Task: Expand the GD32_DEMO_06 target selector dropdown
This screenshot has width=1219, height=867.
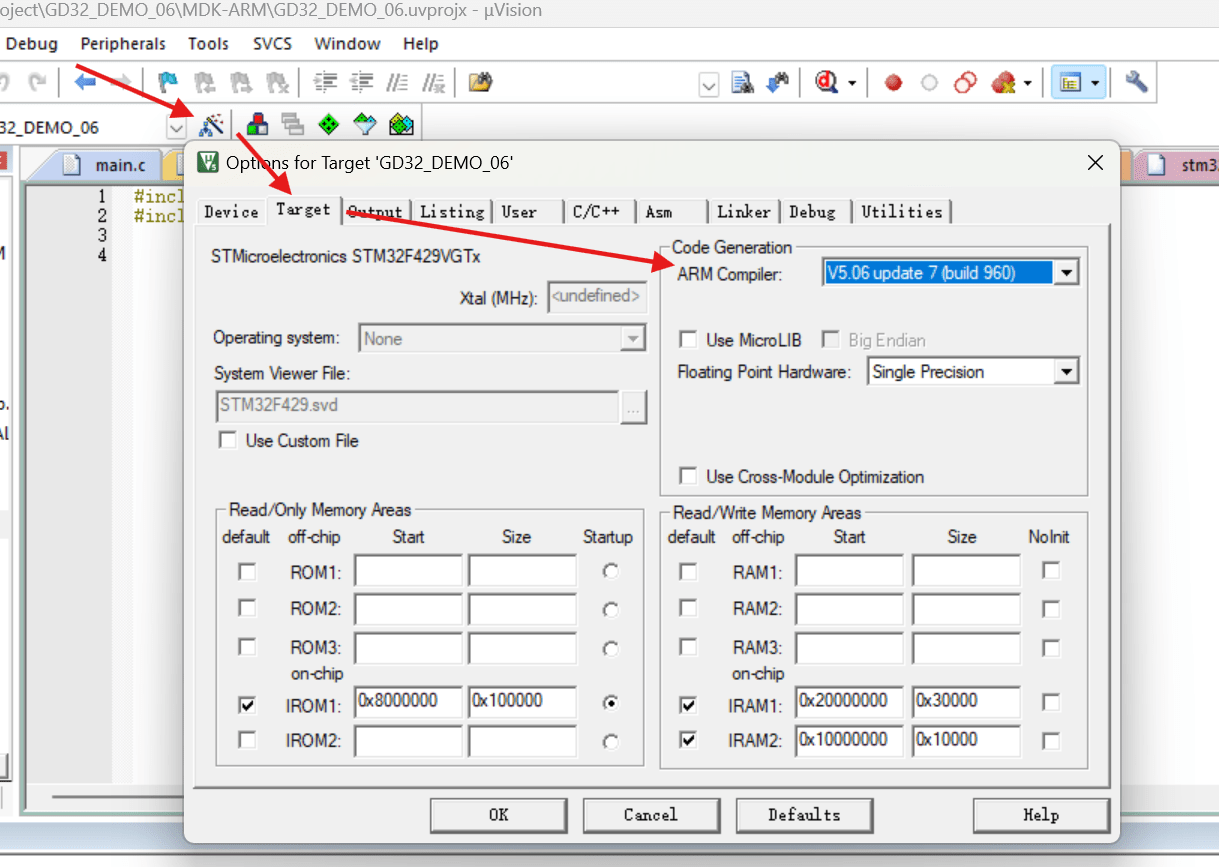Action: tap(177, 127)
